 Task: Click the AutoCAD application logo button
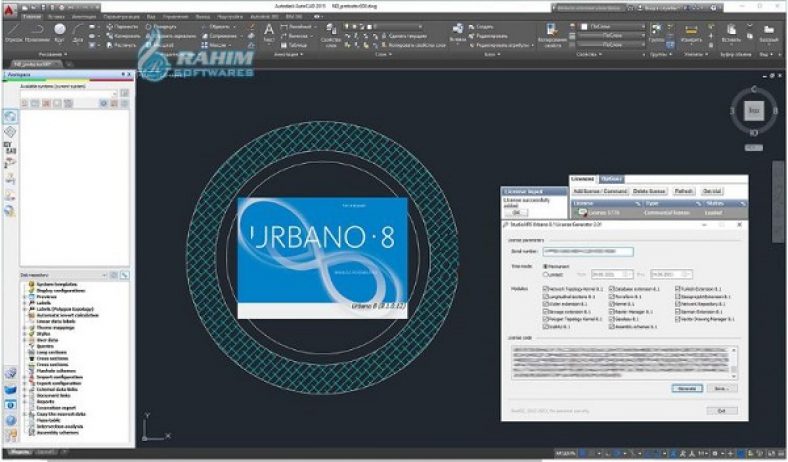point(8,8)
